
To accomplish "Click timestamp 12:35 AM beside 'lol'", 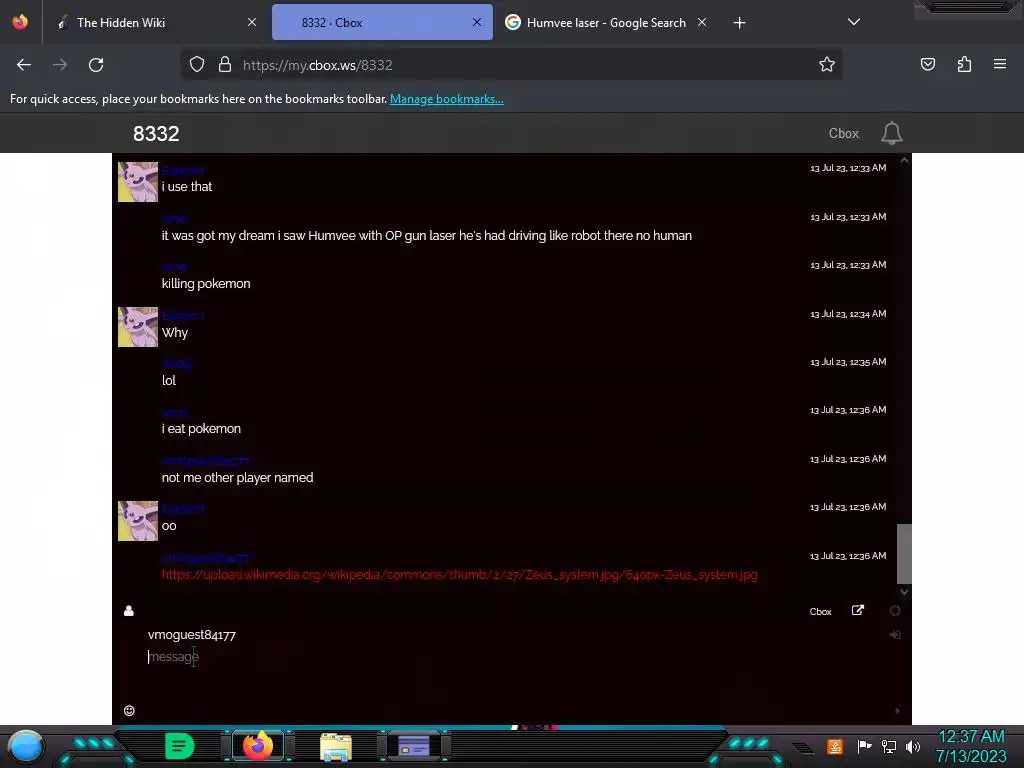I will (x=848, y=362).
